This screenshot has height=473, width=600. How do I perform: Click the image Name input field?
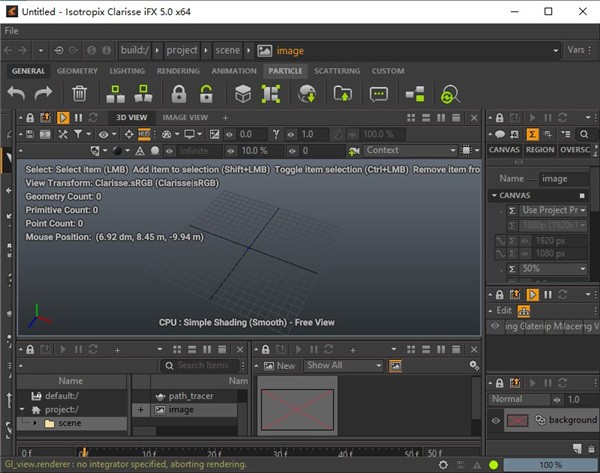566,179
